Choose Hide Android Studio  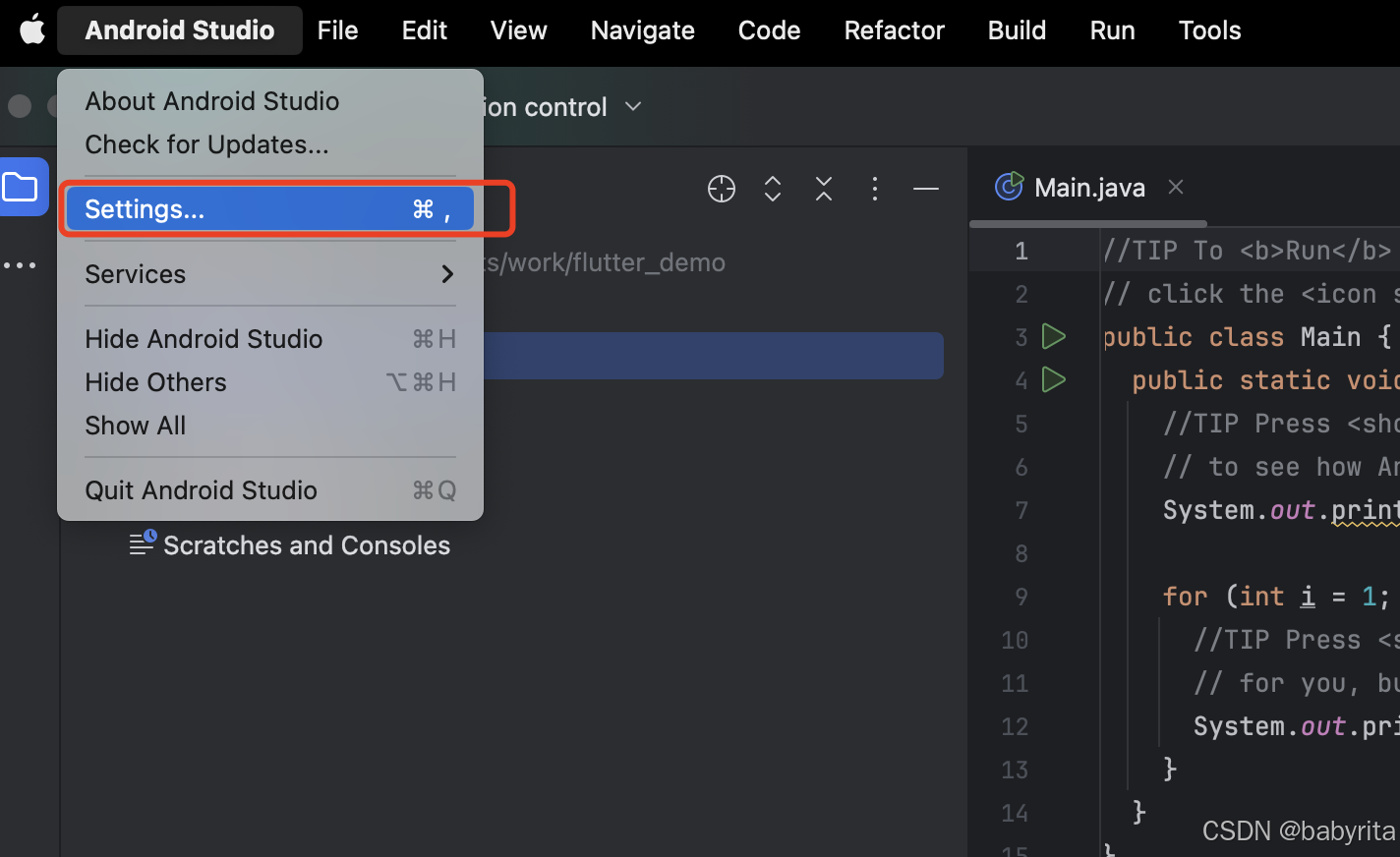tap(270, 339)
